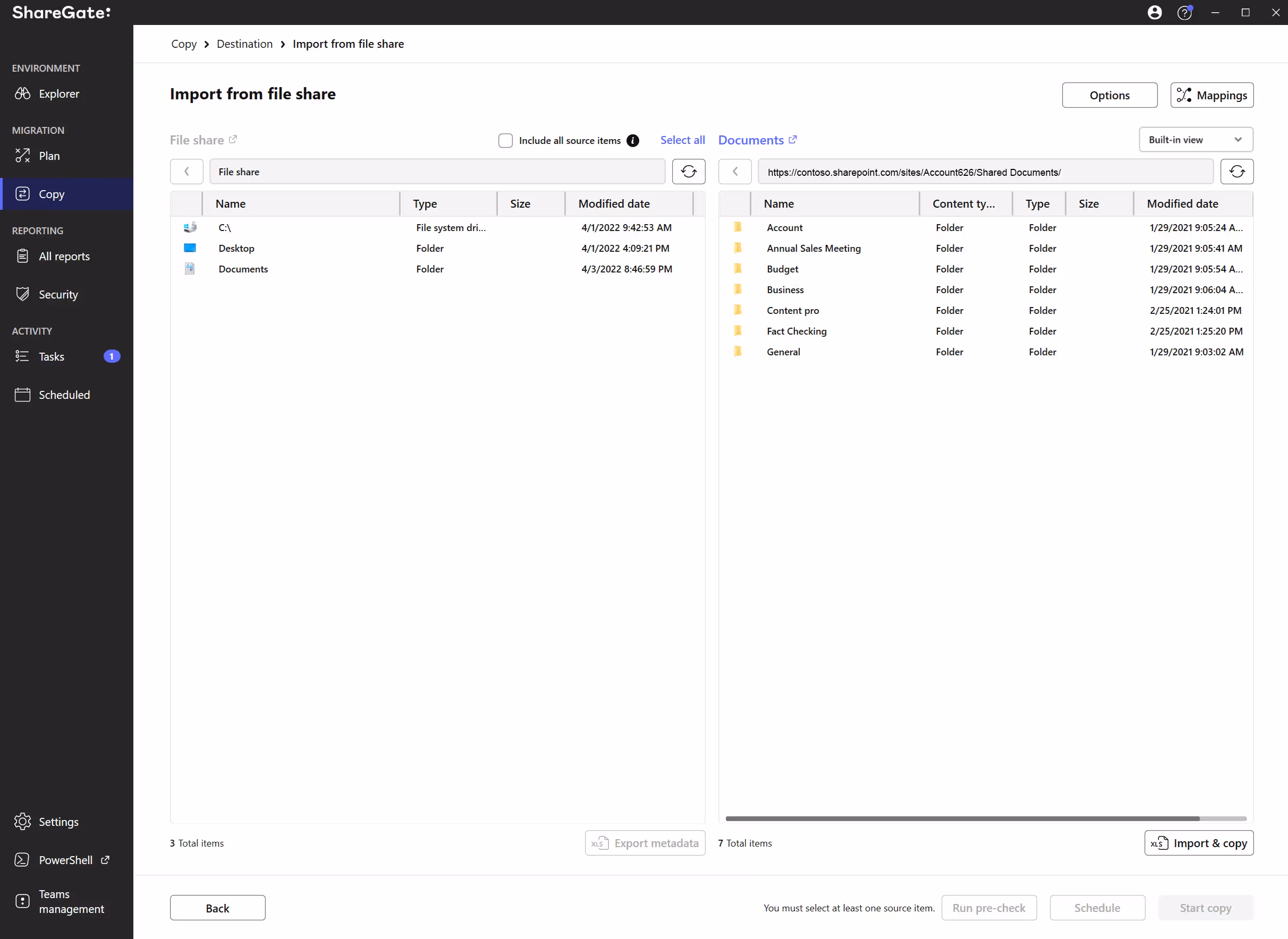
Task: Refresh the File share source list
Action: pyautogui.click(x=688, y=172)
